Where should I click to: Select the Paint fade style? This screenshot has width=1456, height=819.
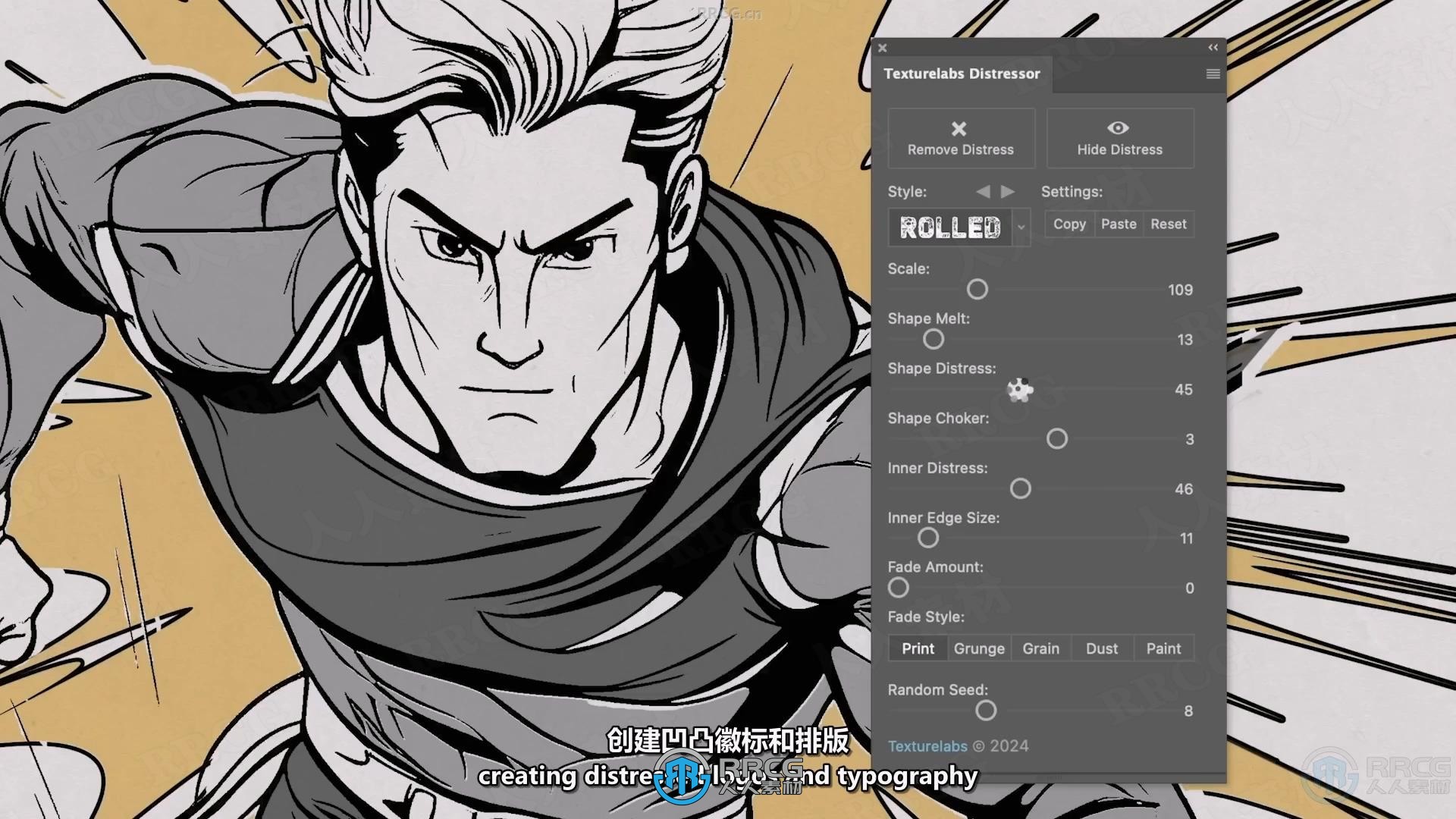pos(1163,648)
